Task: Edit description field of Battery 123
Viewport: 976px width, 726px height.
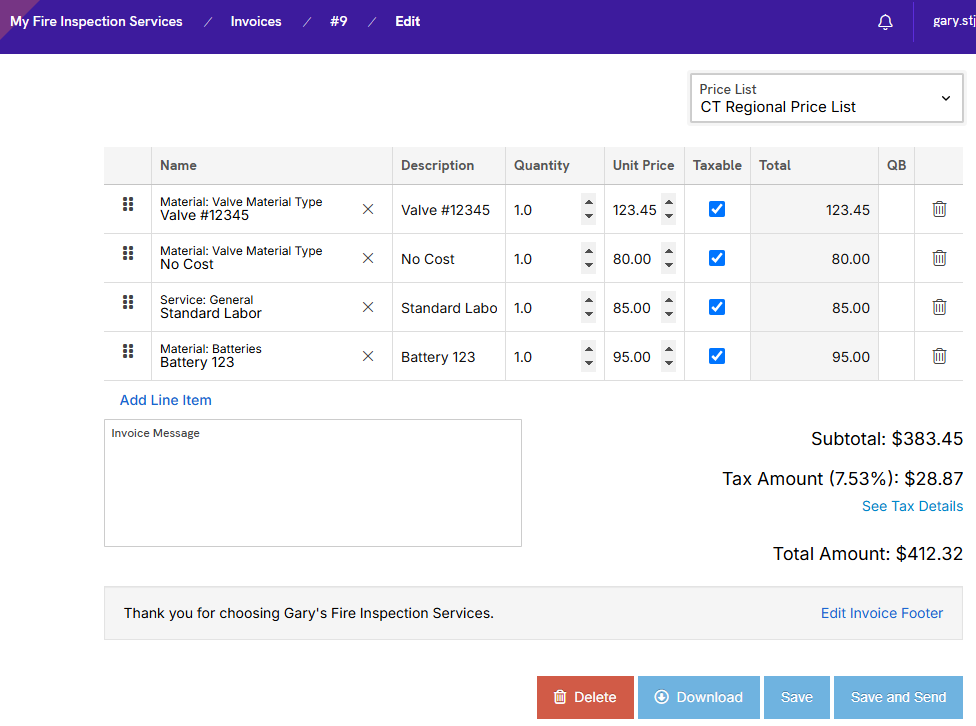Action: [x=449, y=357]
